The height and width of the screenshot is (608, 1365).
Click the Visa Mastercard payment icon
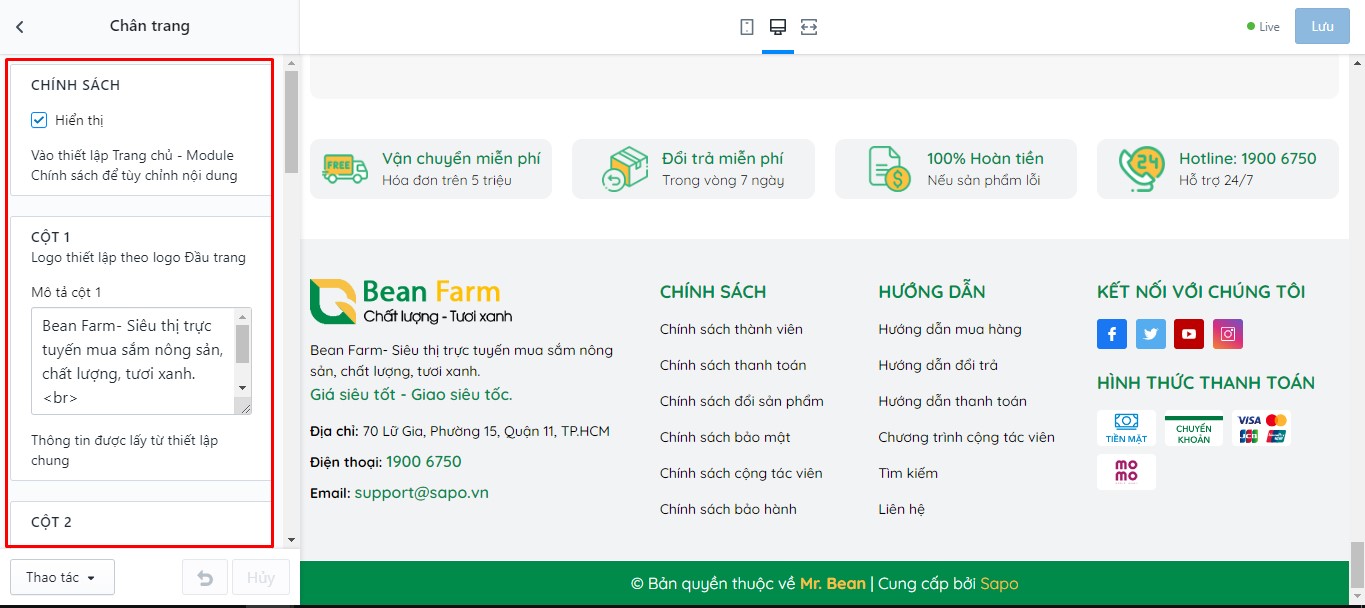[1262, 428]
